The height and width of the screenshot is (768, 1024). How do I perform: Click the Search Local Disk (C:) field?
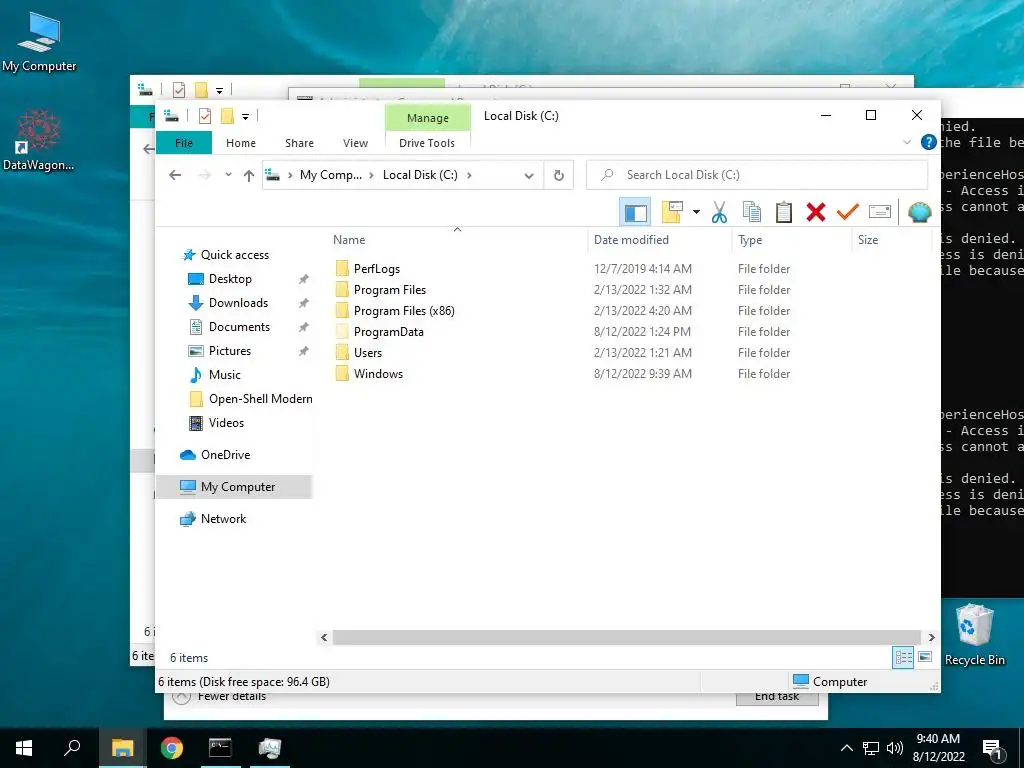pyautogui.click(x=757, y=175)
